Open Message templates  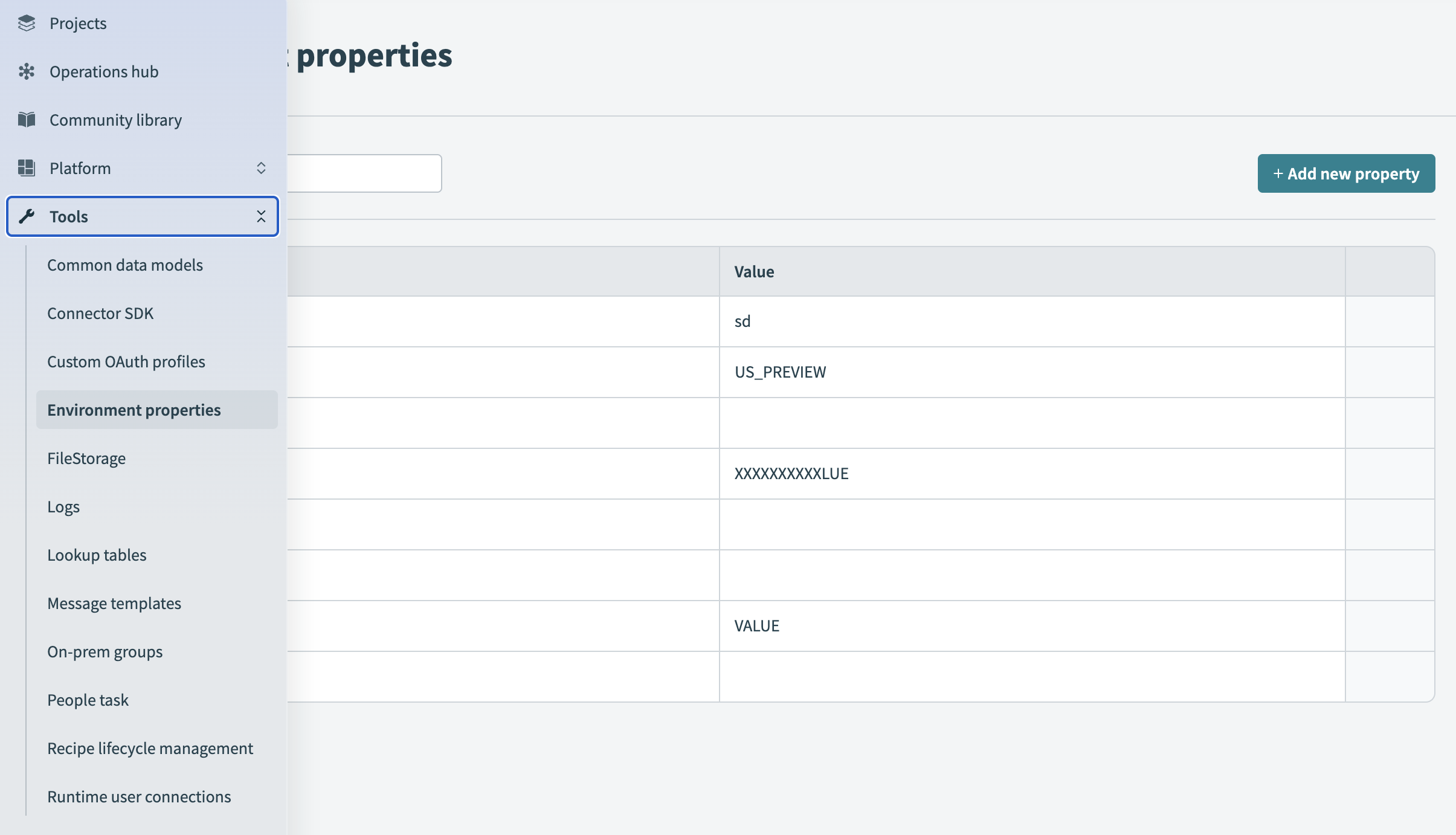(x=114, y=603)
